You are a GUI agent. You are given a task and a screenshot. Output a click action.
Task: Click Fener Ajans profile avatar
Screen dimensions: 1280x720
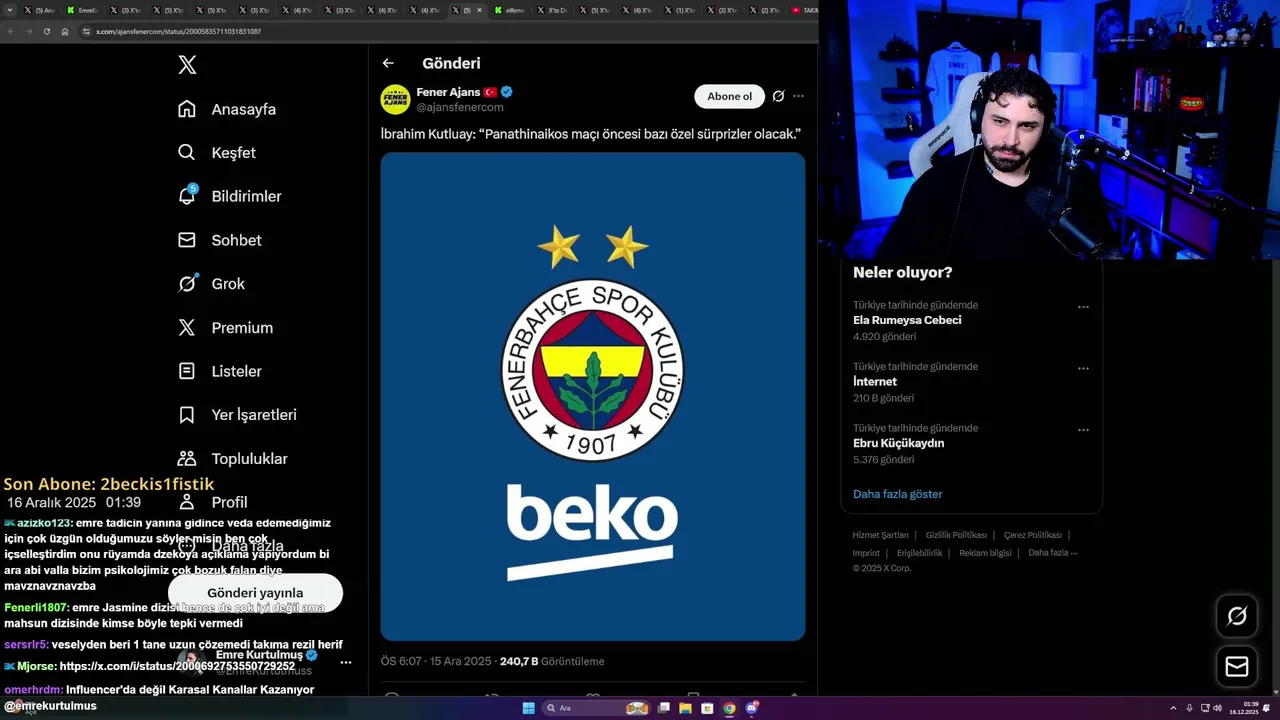point(395,99)
